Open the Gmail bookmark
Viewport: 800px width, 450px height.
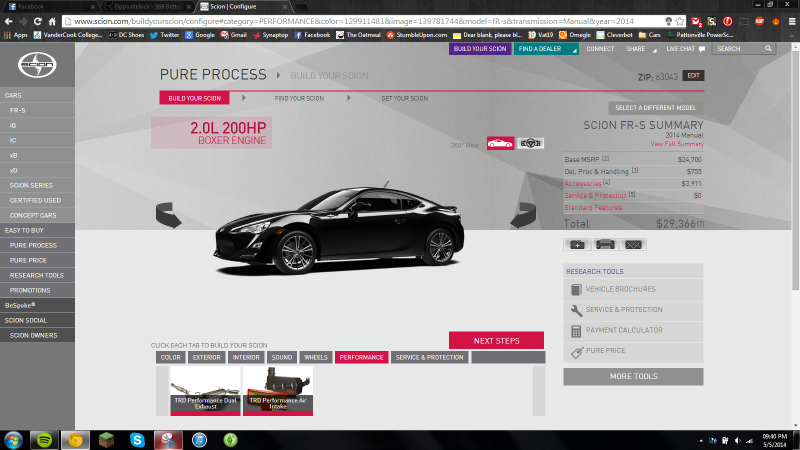[x=234, y=35]
